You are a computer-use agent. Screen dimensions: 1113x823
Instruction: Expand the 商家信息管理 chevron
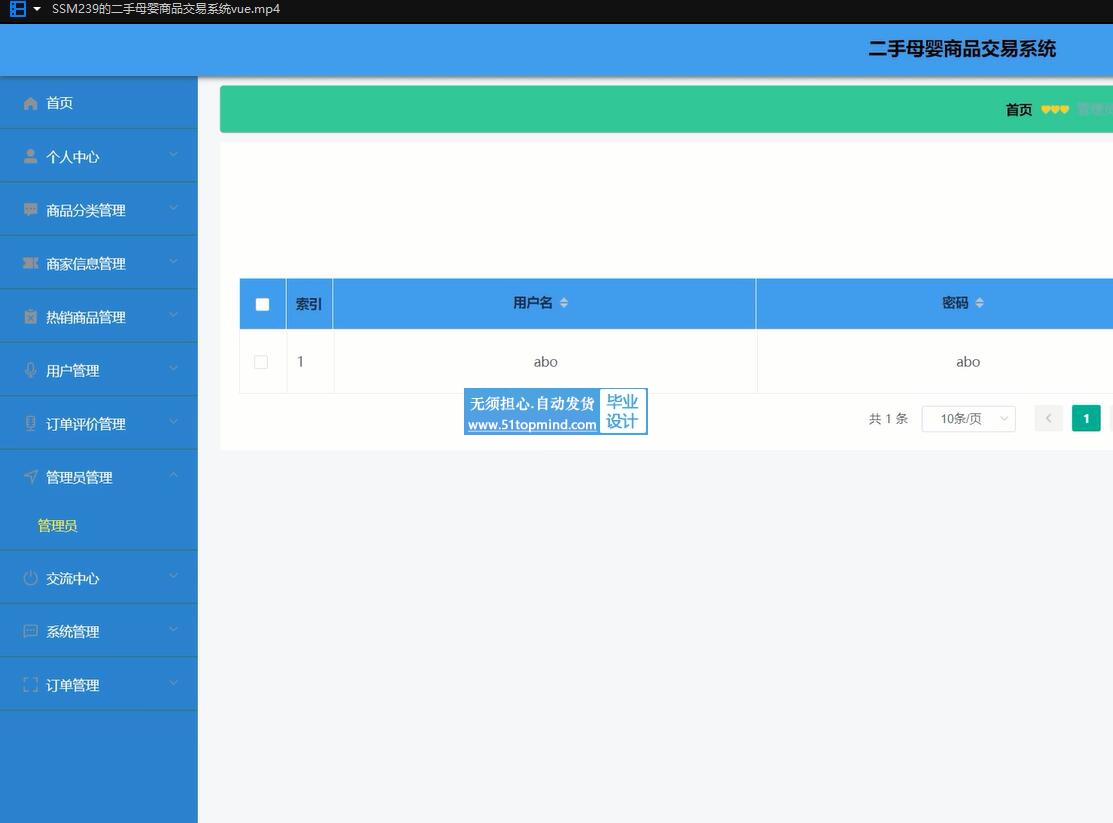(x=173, y=261)
